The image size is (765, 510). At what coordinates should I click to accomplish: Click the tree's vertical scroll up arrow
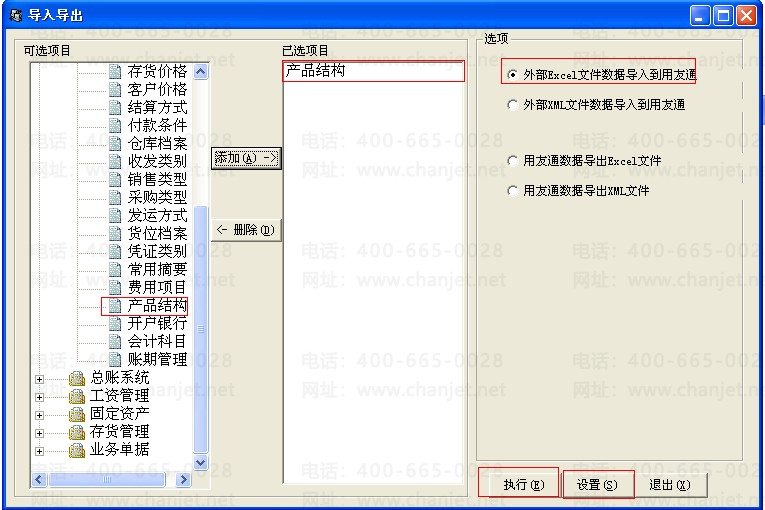coord(201,72)
